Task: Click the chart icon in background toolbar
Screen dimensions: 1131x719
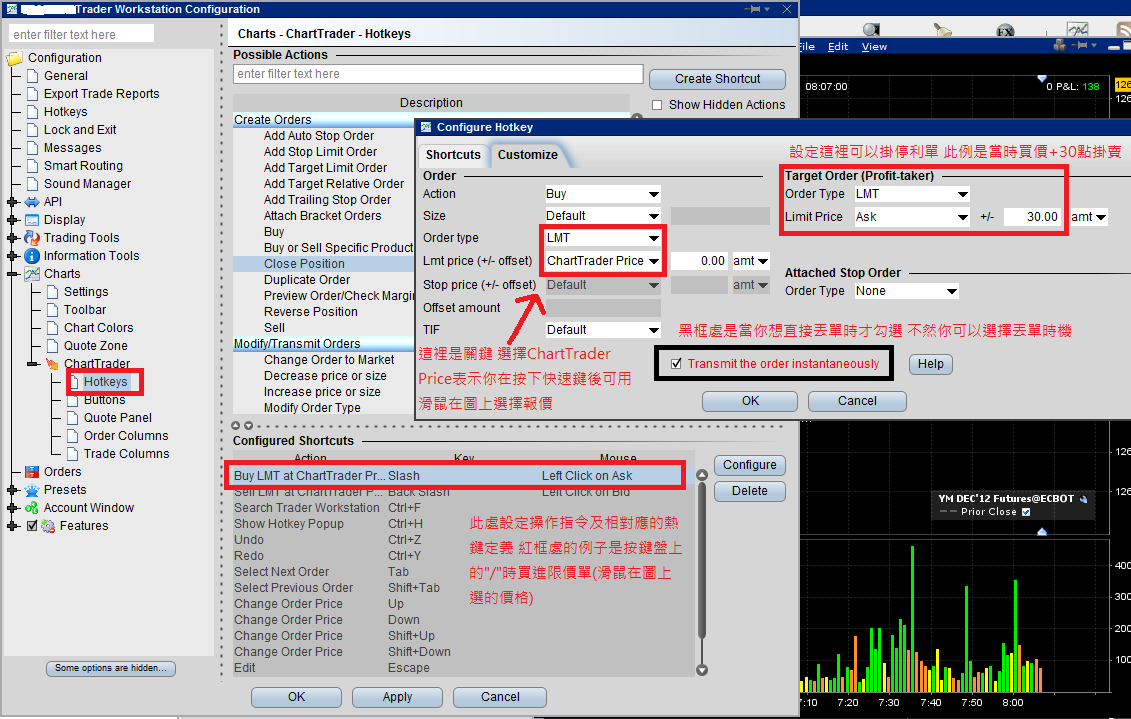Action: click(x=1078, y=30)
